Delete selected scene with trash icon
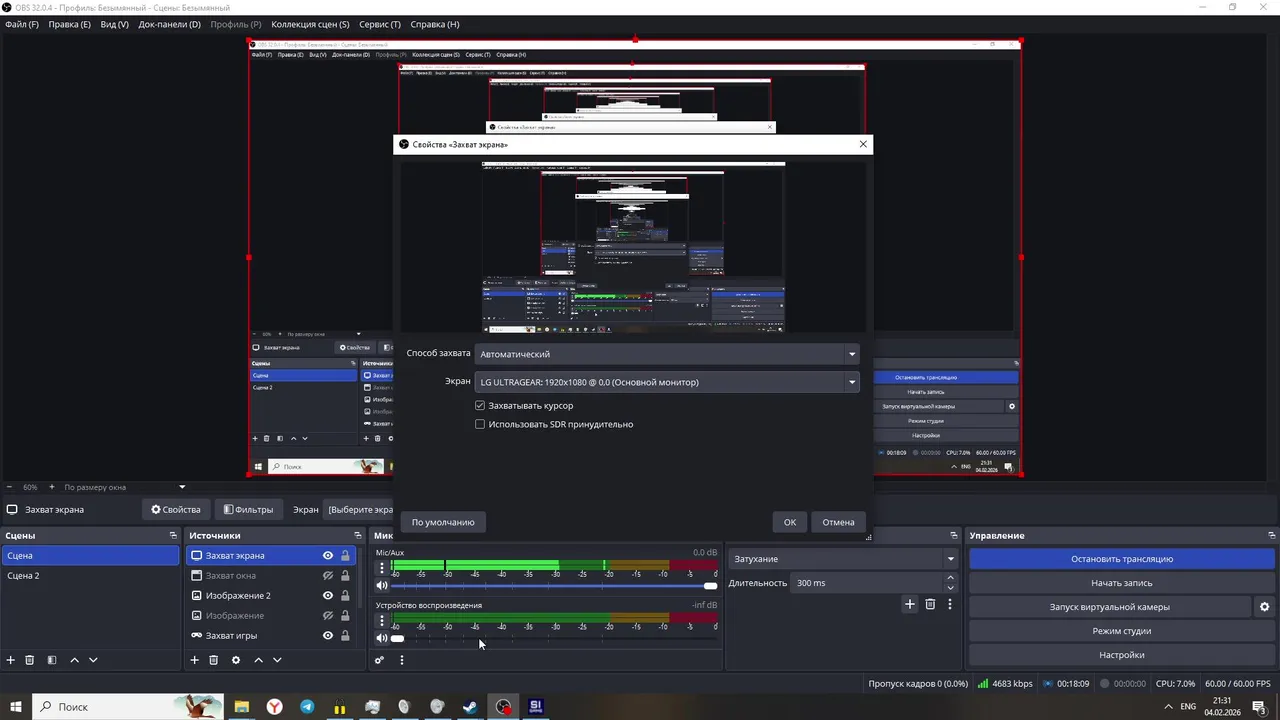The width and height of the screenshot is (1280, 720). [30, 660]
